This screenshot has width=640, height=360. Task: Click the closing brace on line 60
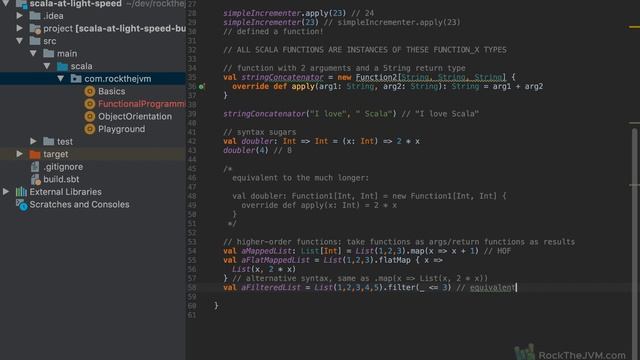click(x=216, y=306)
